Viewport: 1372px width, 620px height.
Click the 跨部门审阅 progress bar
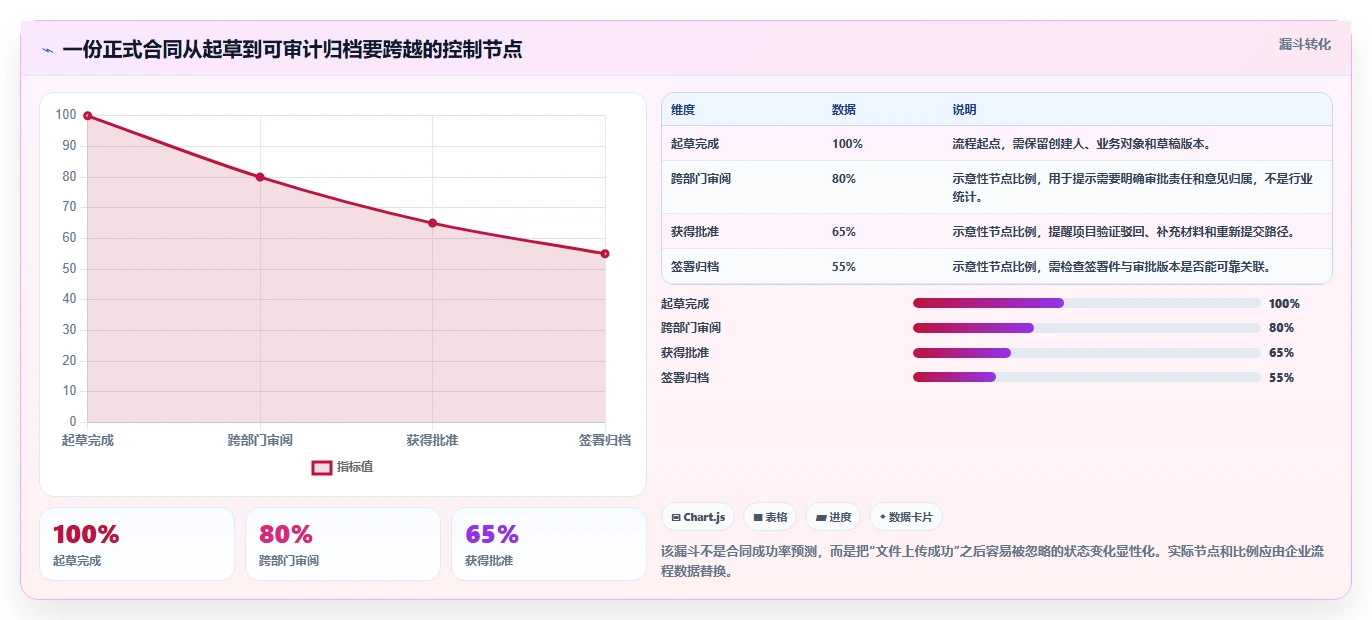1087,328
